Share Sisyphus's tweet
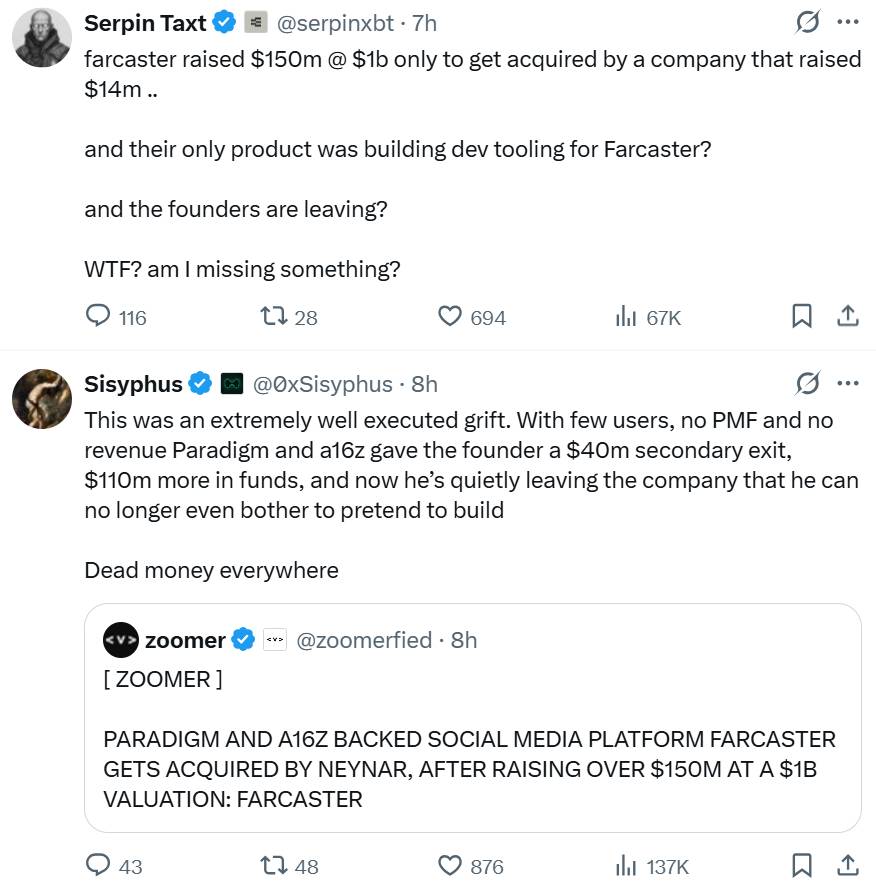This screenshot has width=876, height=890. tap(847, 865)
